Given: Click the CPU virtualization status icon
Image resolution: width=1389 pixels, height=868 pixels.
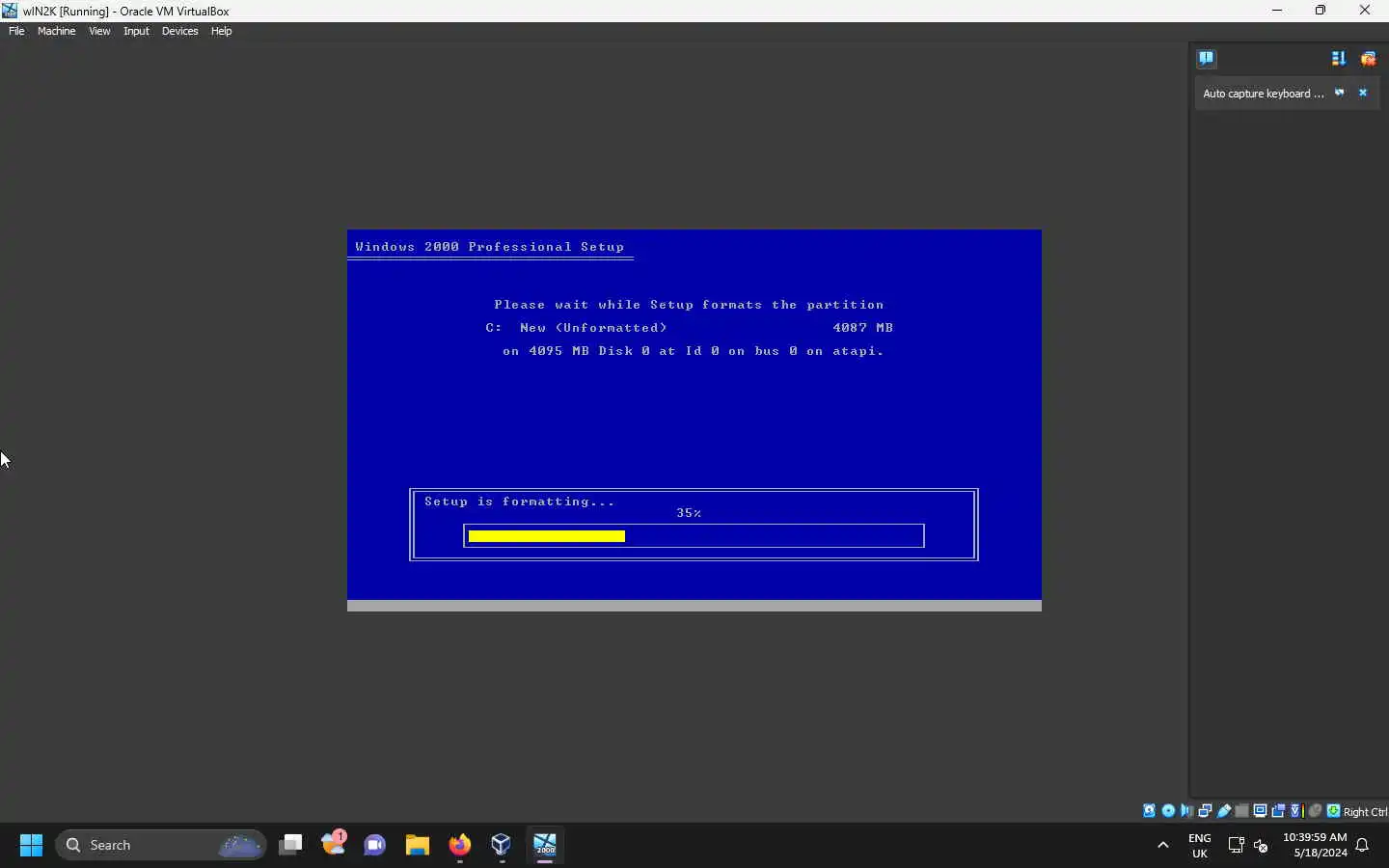Looking at the screenshot, I should [1296, 811].
